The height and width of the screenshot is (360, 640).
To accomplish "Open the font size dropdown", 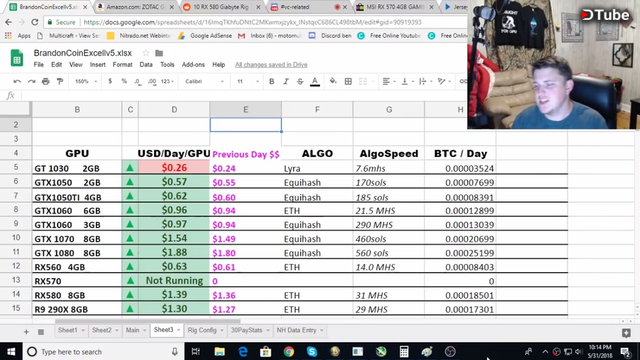I will coord(248,82).
